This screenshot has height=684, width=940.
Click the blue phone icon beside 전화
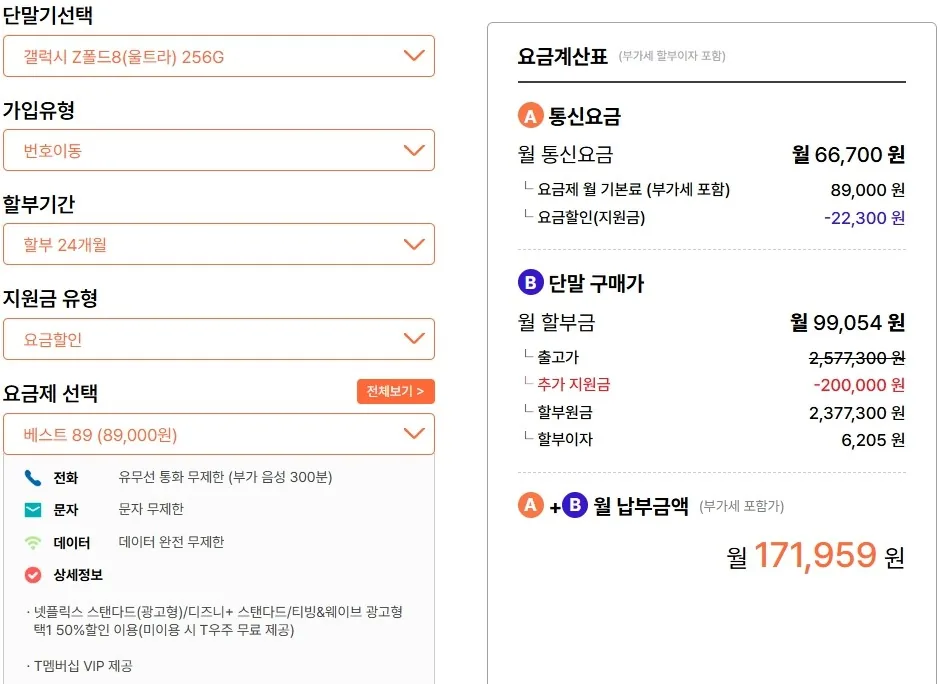[33, 478]
